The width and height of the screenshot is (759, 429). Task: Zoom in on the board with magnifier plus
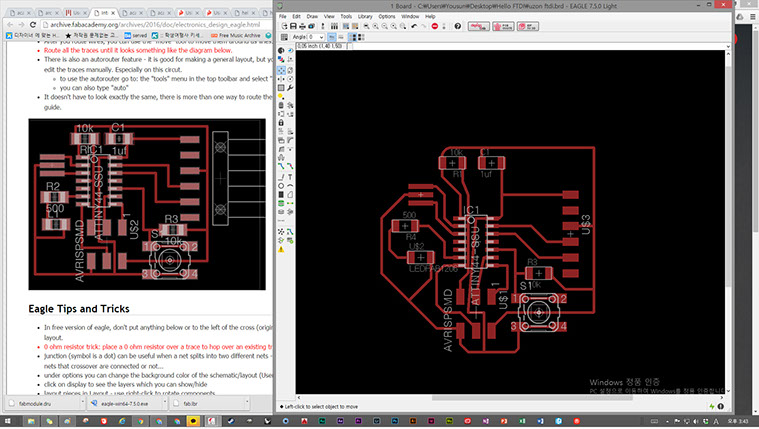pyautogui.click(x=376, y=26)
